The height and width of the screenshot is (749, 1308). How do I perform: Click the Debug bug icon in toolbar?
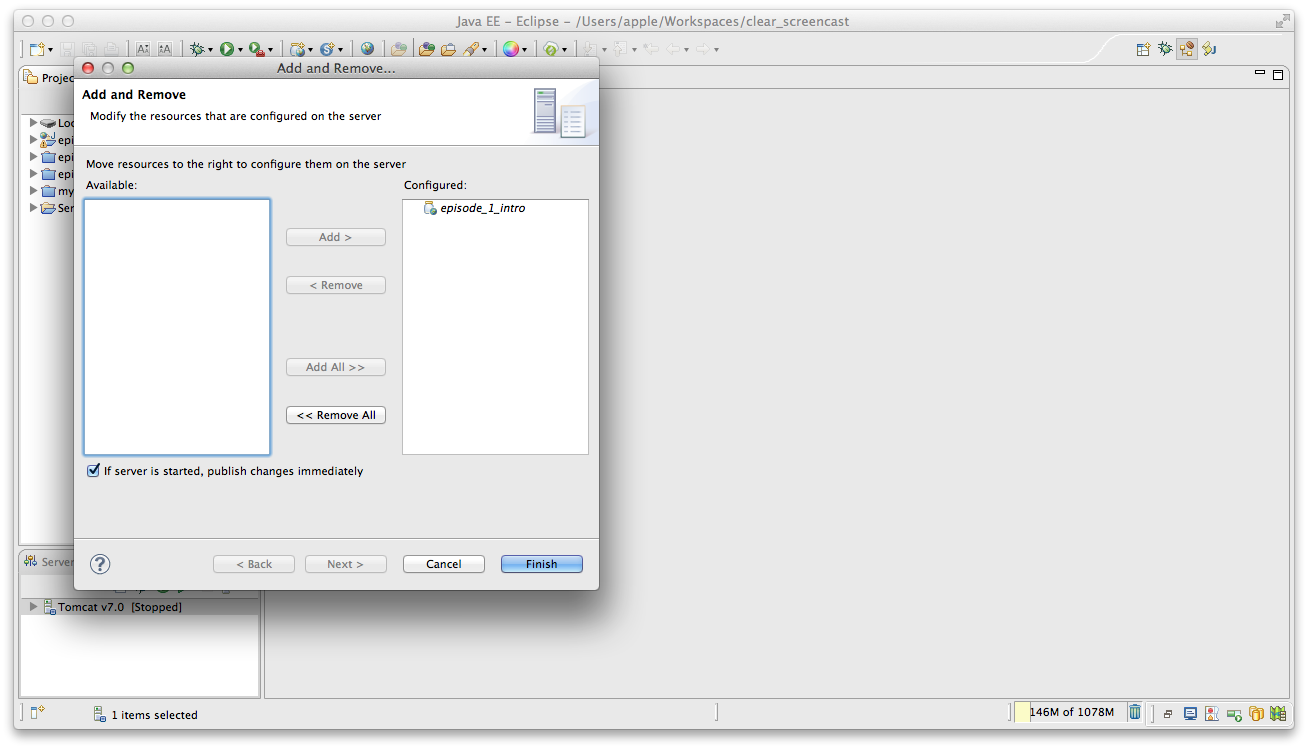197,48
